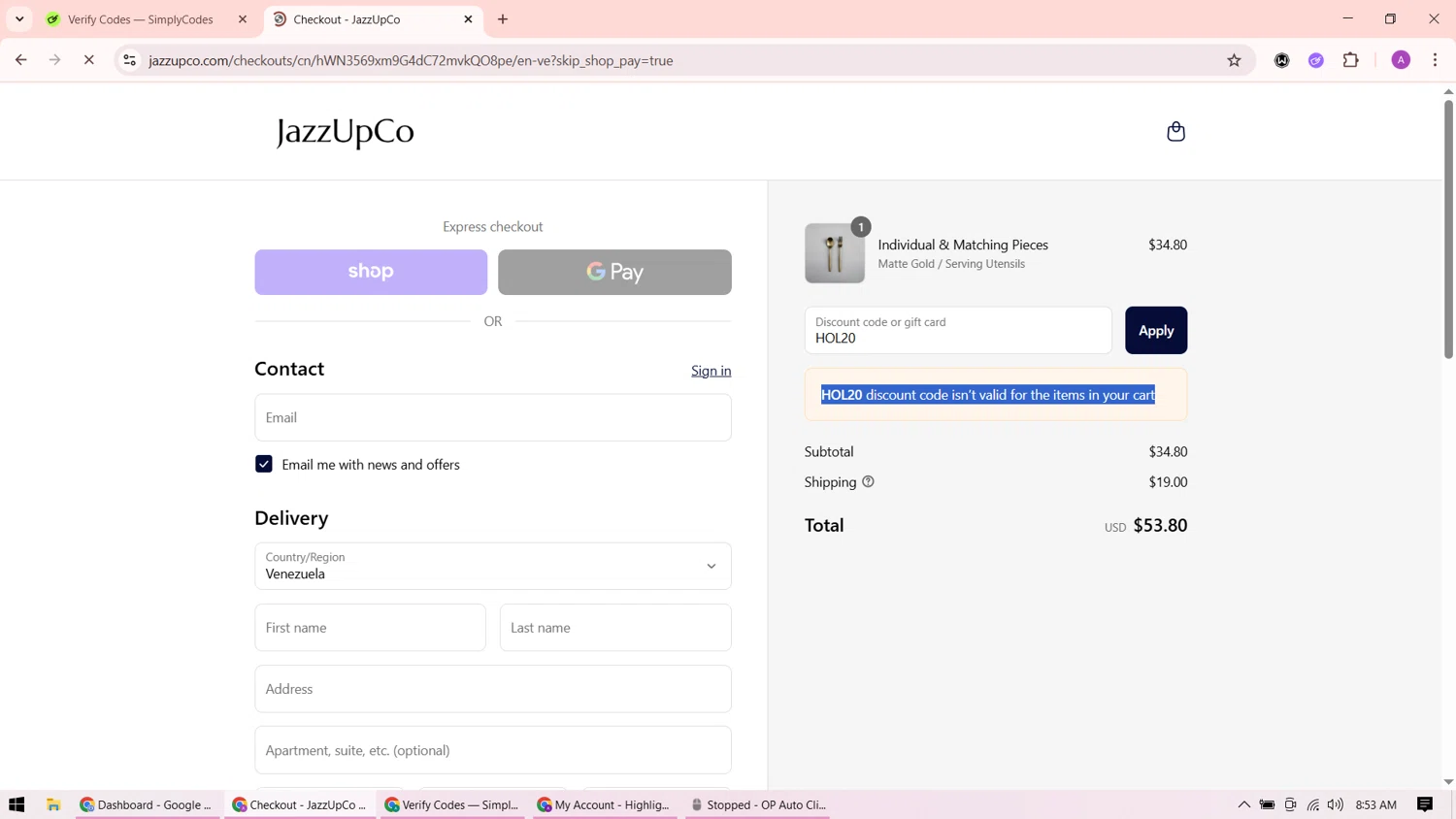Open the shopping cart bag icon
Viewport: 1456px width, 819px height.
point(1175,131)
